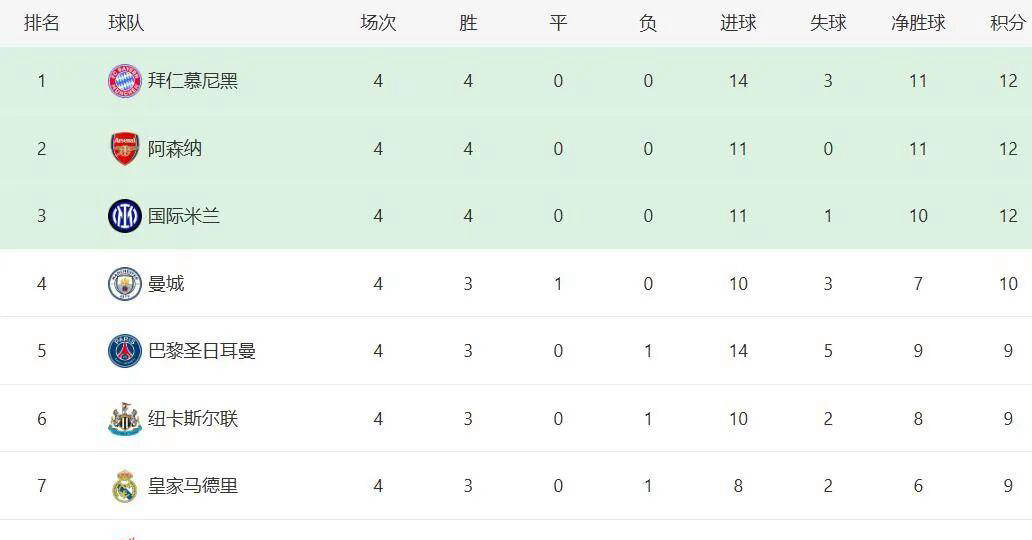Viewport: 1032px width, 540px height.
Task: Click the Bayern Munich club logo
Action: 125,81
